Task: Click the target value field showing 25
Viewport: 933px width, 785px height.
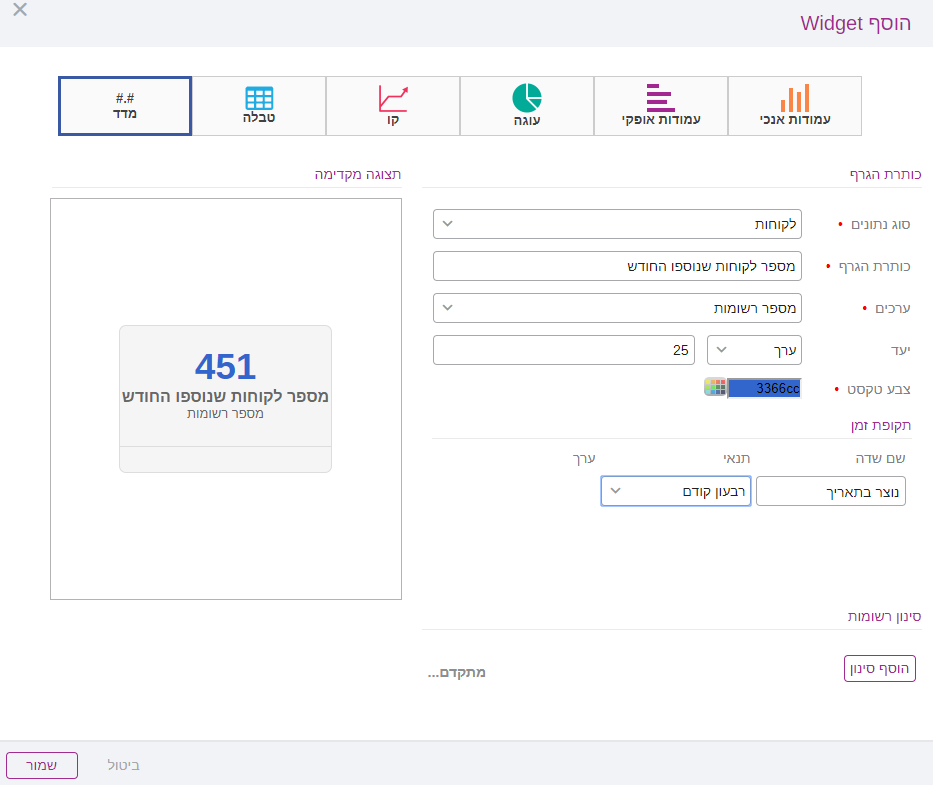Action: (564, 350)
